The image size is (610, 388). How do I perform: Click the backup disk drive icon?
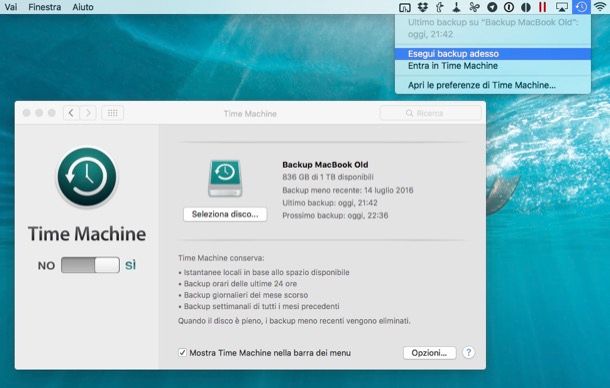(x=225, y=178)
